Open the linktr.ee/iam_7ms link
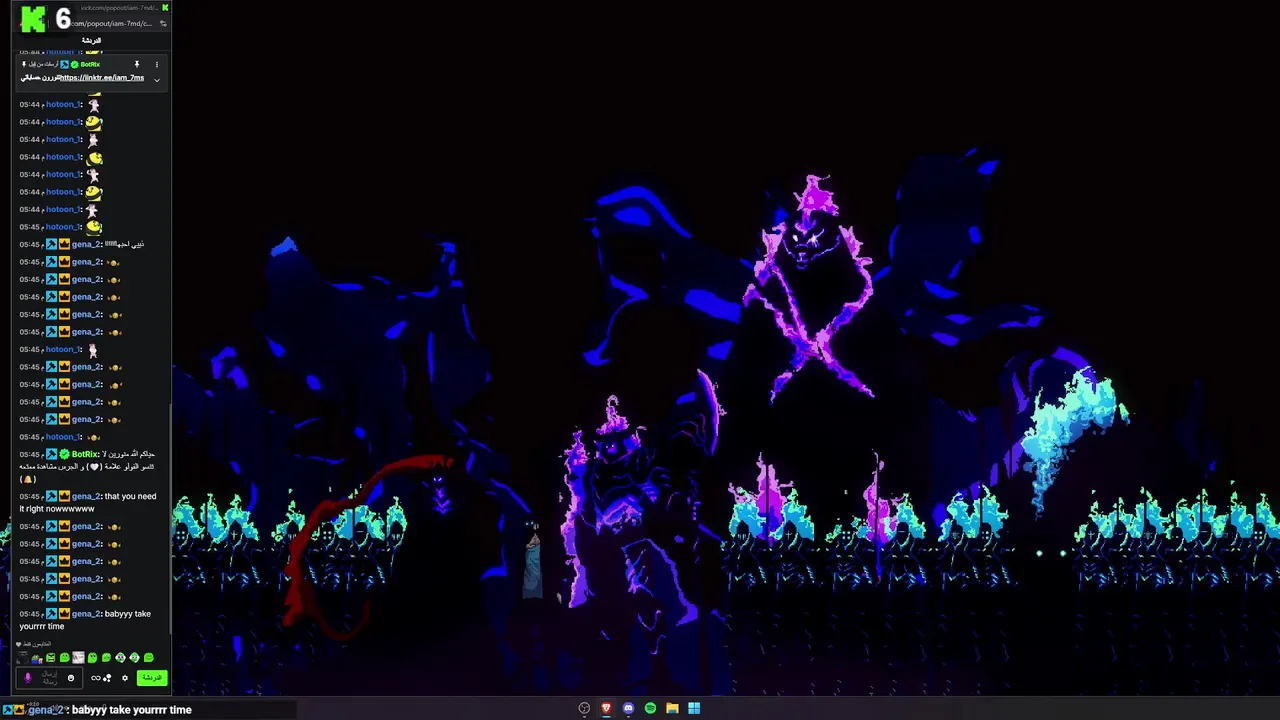The height and width of the screenshot is (720, 1280). coord(102,77)
